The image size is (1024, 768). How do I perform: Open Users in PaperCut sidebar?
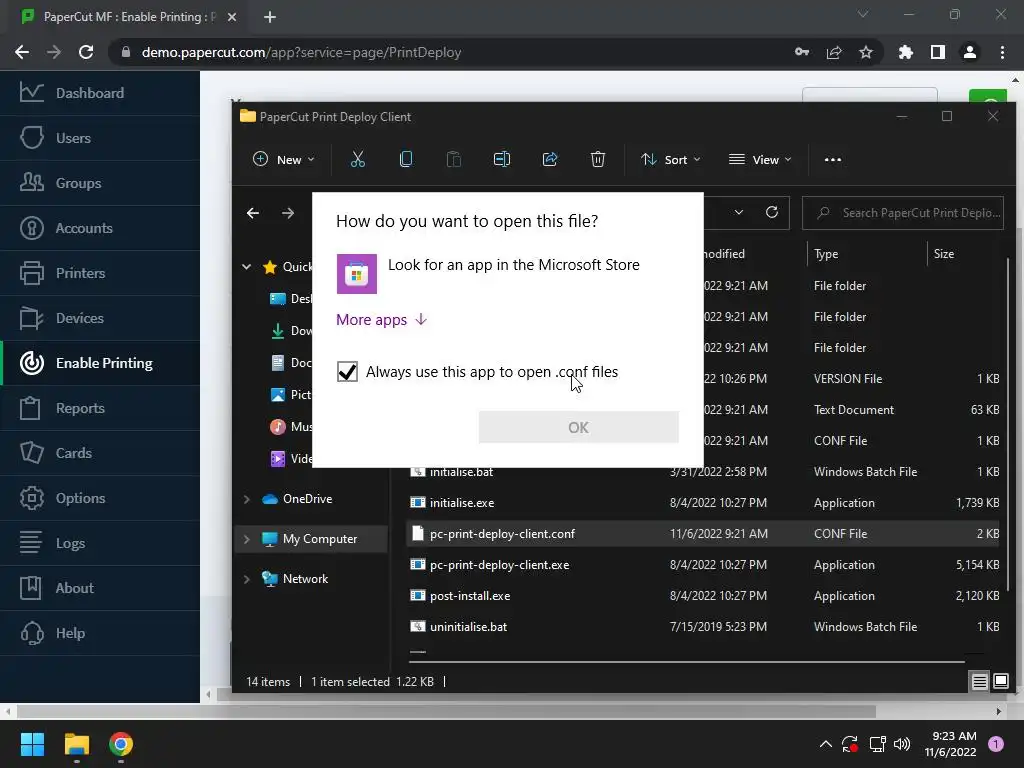pos(100,138)
